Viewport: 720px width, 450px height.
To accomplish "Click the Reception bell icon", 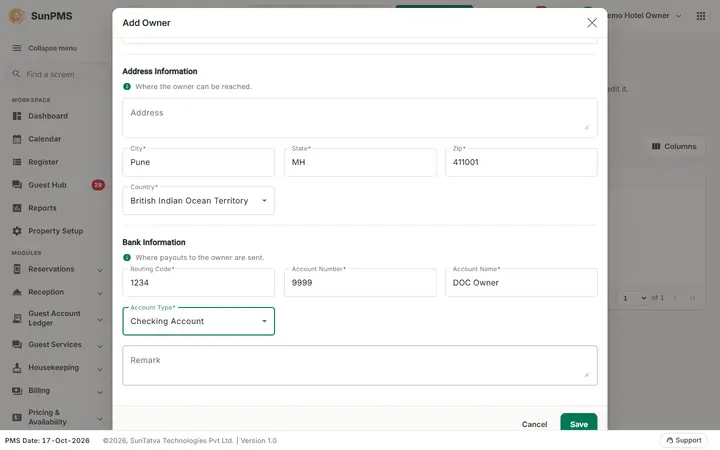I will click(17, 292).
